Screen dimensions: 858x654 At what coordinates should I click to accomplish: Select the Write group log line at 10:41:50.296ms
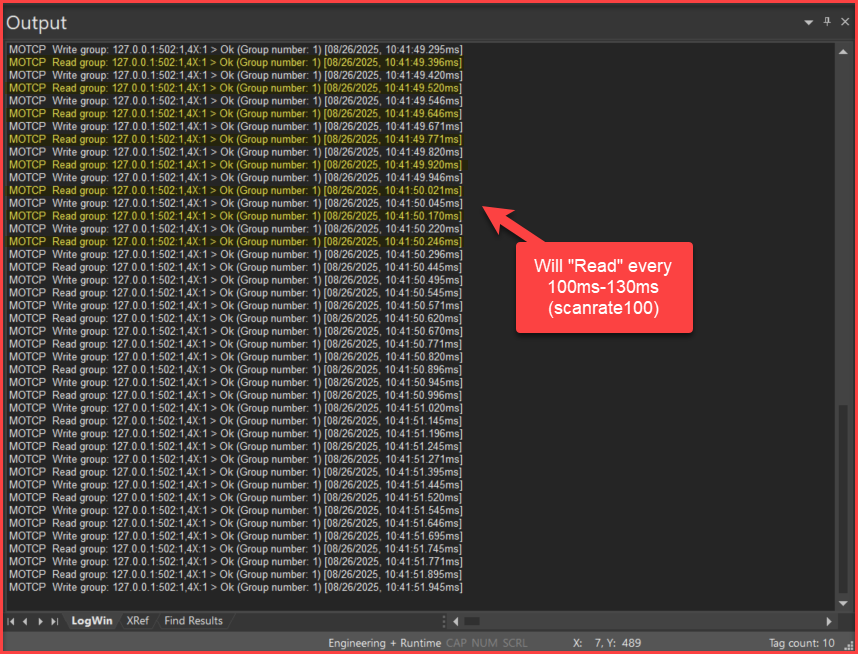(236, 254)
